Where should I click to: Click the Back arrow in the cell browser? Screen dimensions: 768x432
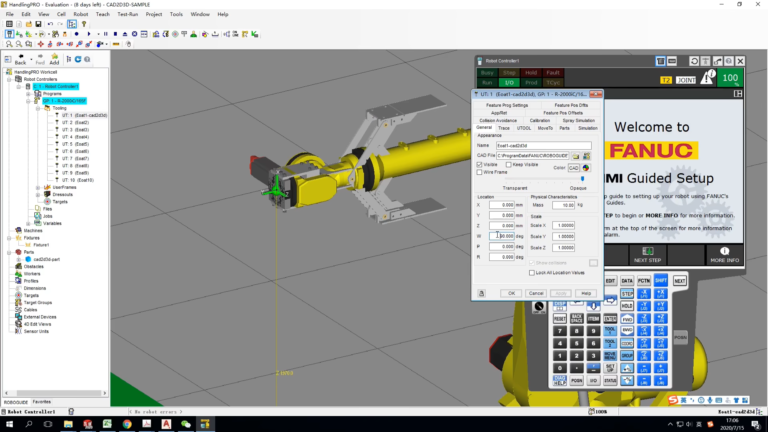21,59
